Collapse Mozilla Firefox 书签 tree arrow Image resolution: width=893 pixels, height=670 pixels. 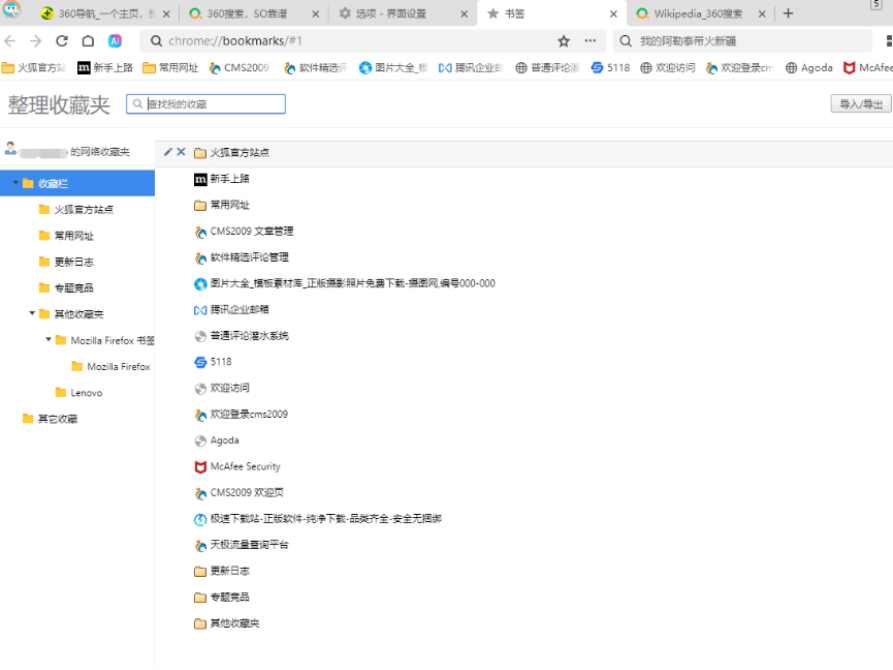(x=48, y=340)
